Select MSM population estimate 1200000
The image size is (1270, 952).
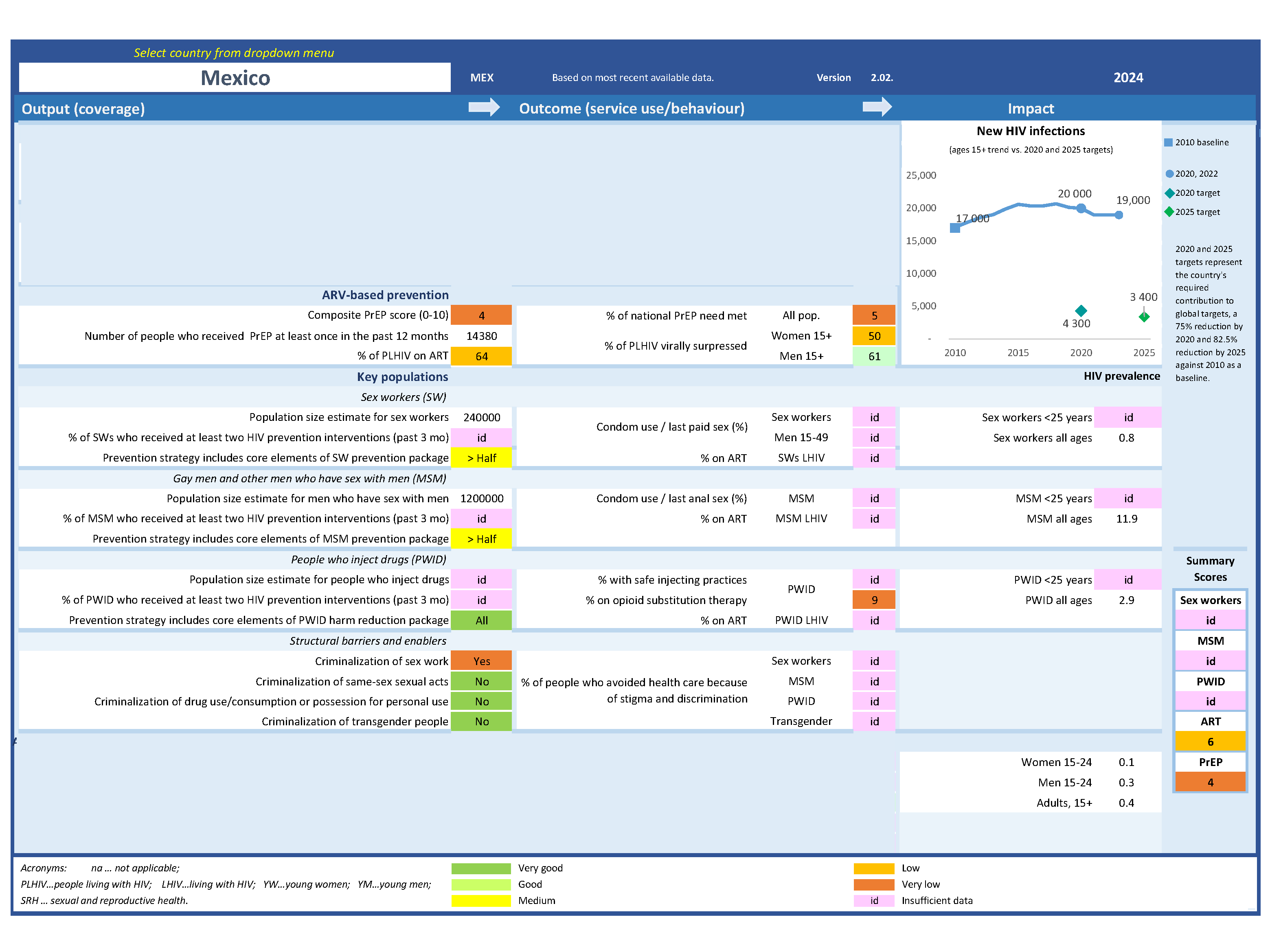(481, 498)
